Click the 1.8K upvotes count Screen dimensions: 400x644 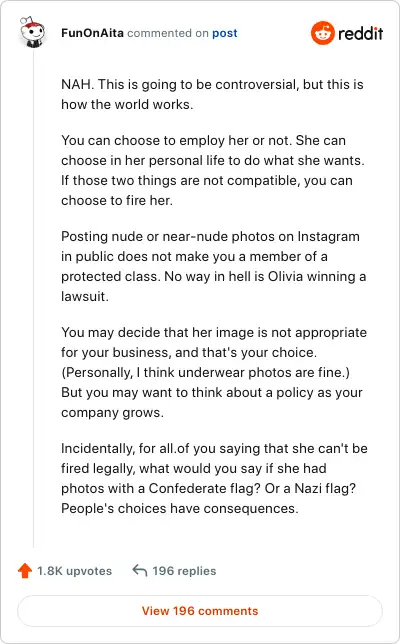[74, 571]
